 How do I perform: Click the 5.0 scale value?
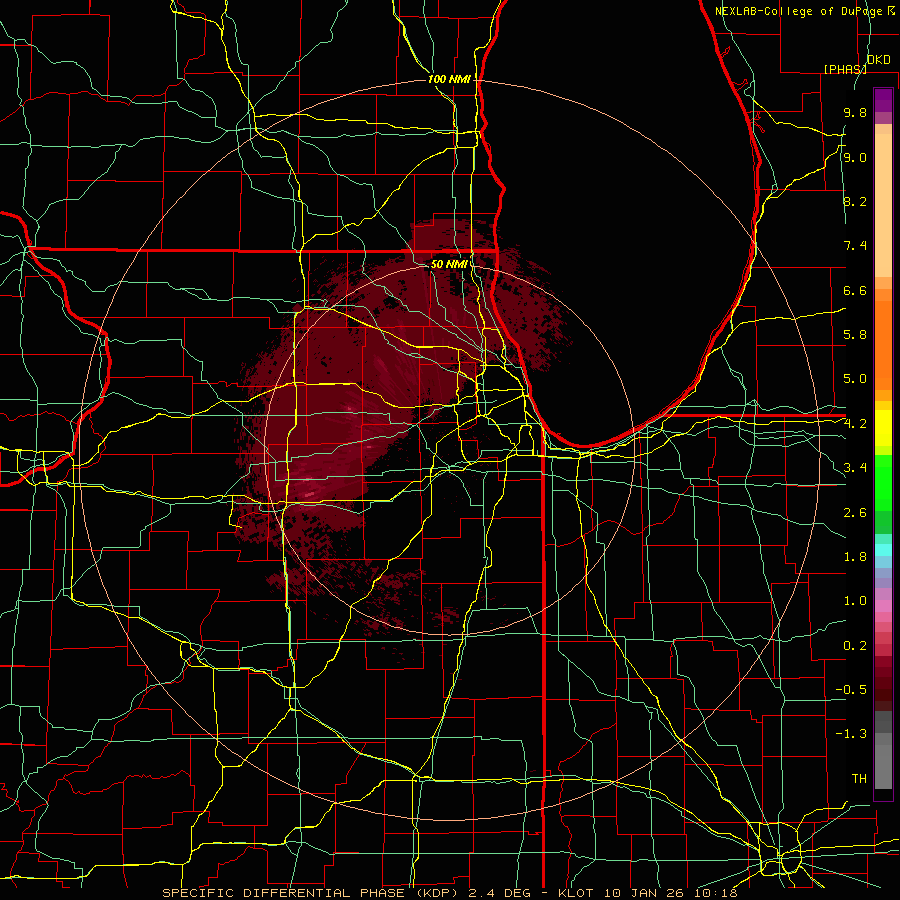click(x=855, y=379)
